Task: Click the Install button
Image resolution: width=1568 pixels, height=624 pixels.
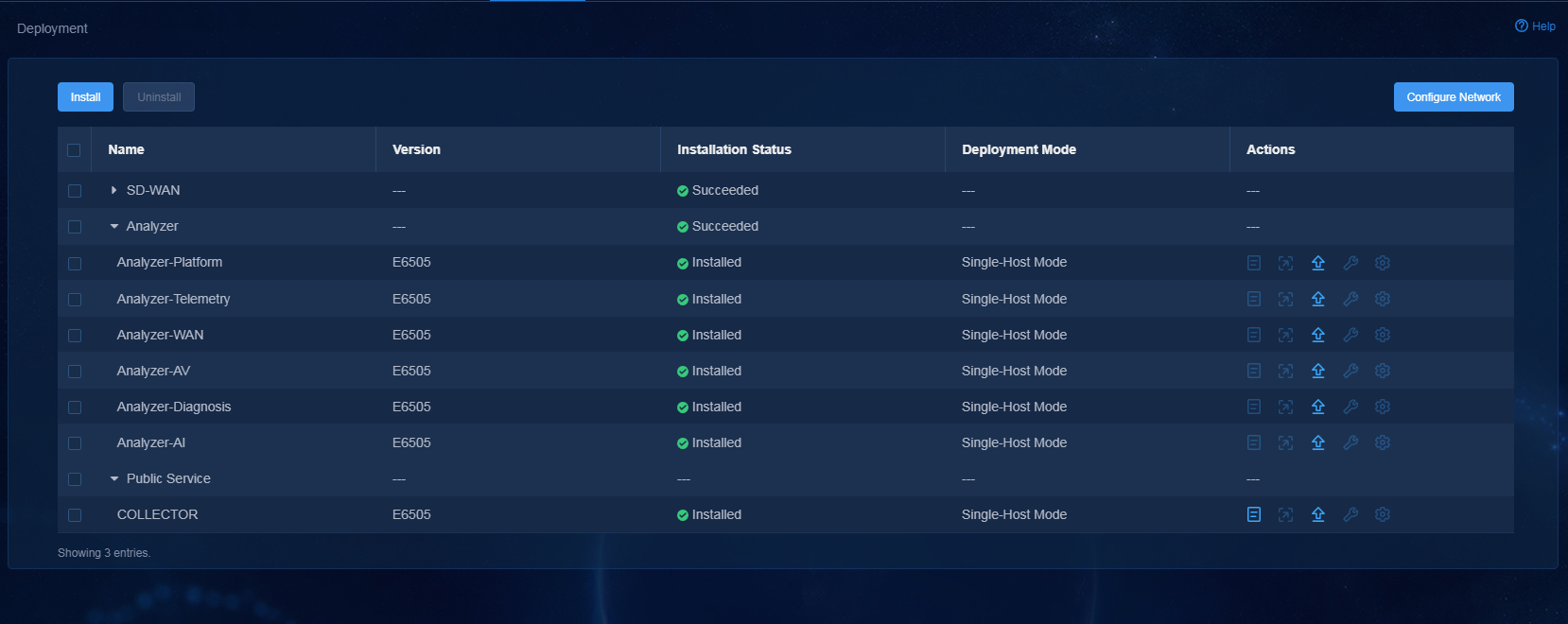Action: tap(85, 97)
